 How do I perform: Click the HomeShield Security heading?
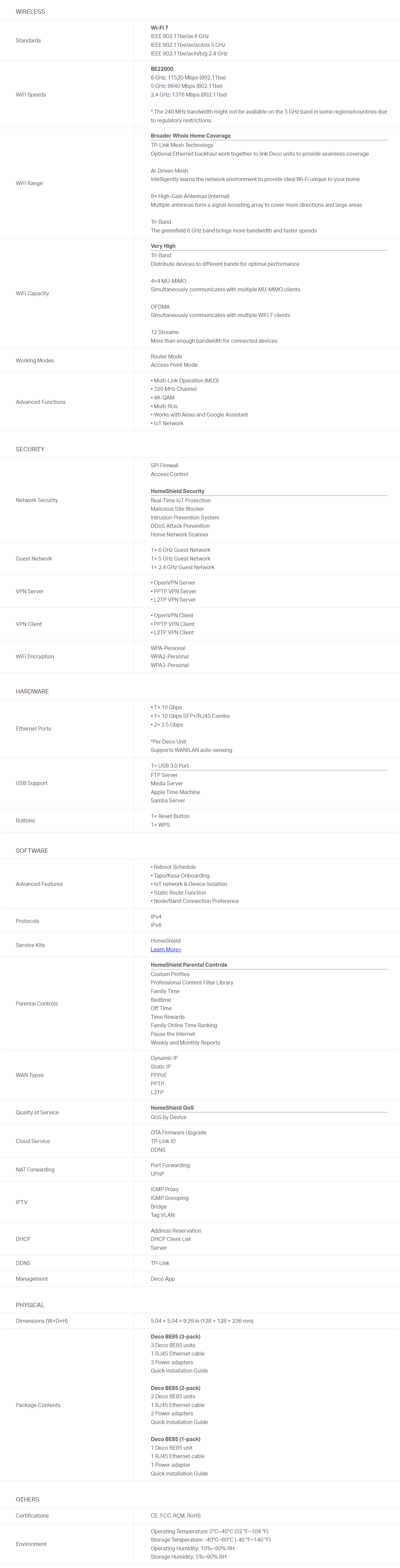(x=178, y=491)
